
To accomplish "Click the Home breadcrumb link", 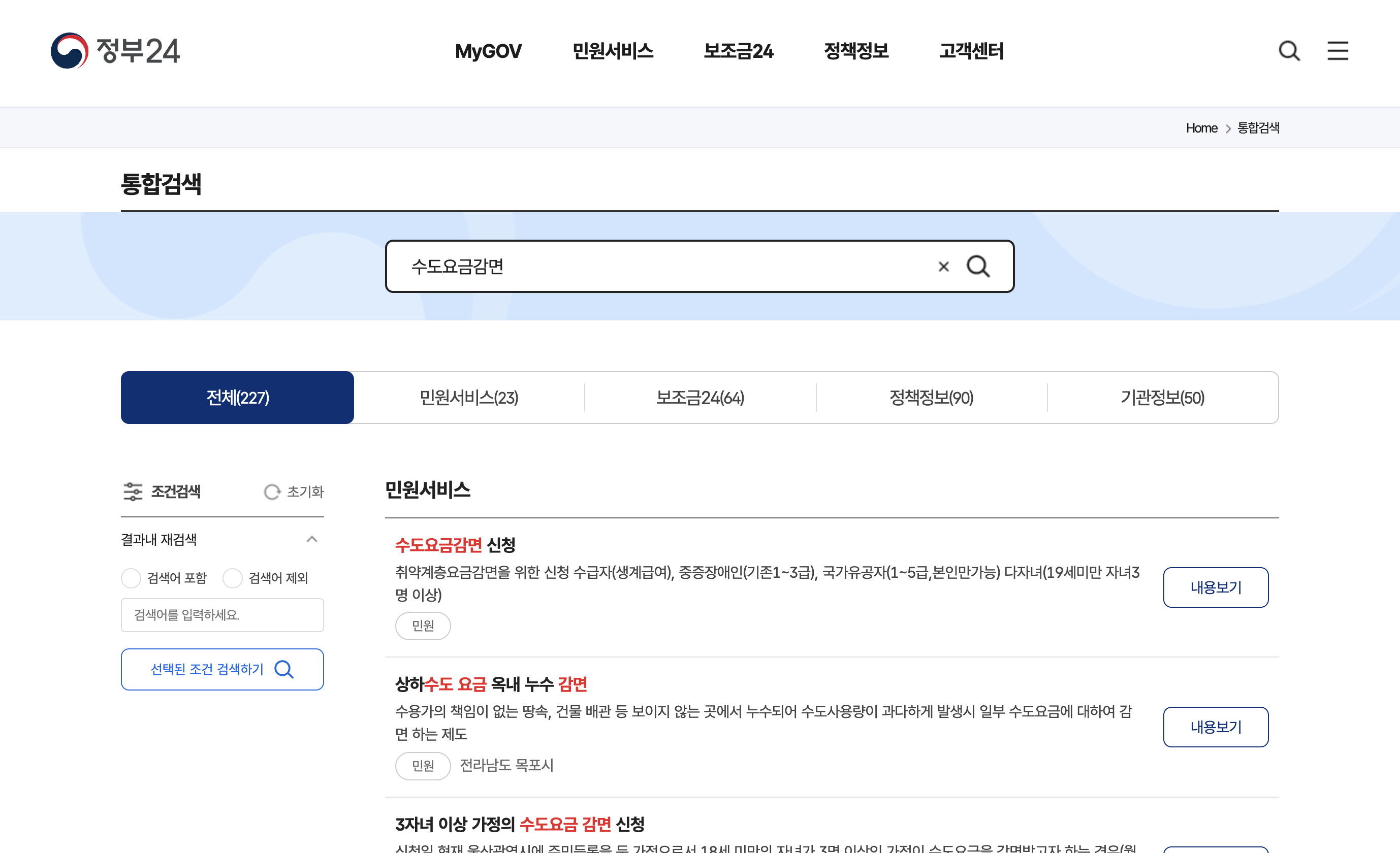I will (1201, 128).
